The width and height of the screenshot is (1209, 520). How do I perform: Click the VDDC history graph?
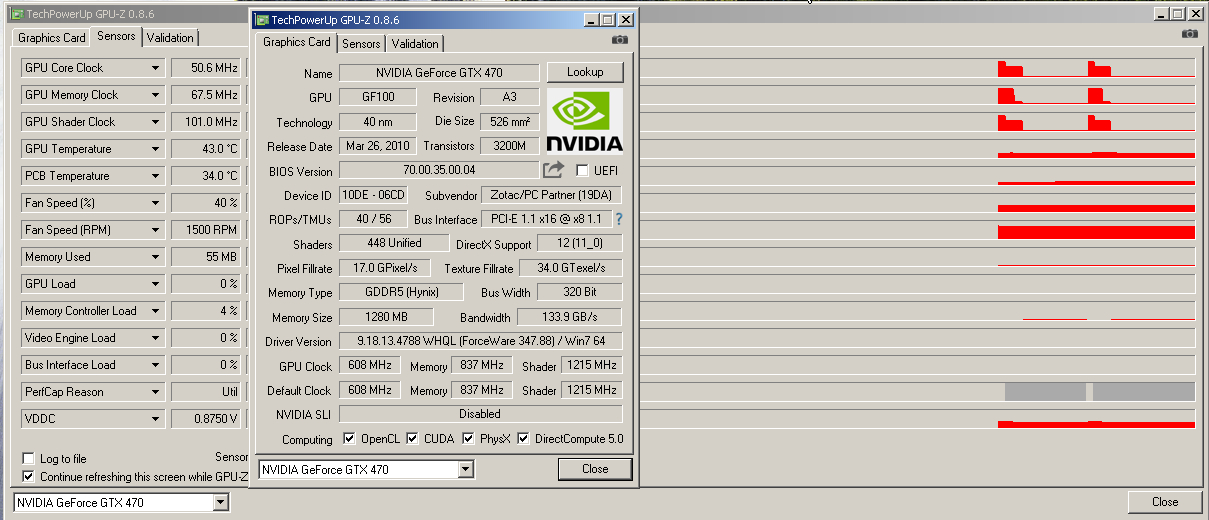click(x=915, y=419)
